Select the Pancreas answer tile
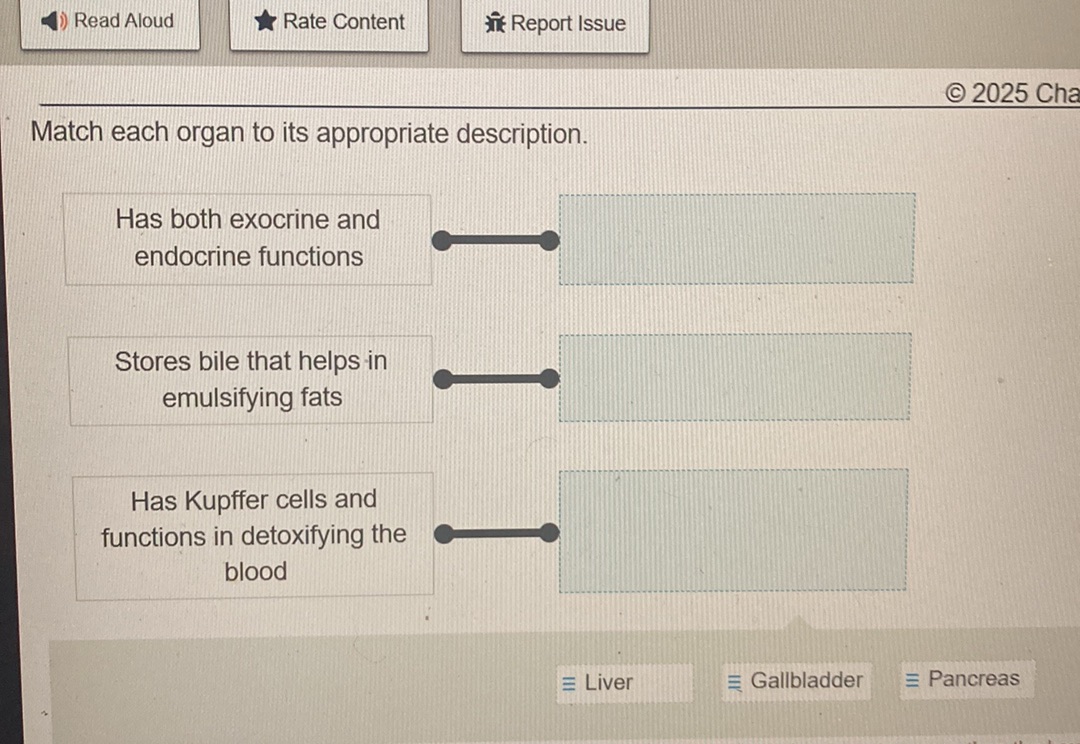This screenshot has height=744, width=1080. pos(967,679)
